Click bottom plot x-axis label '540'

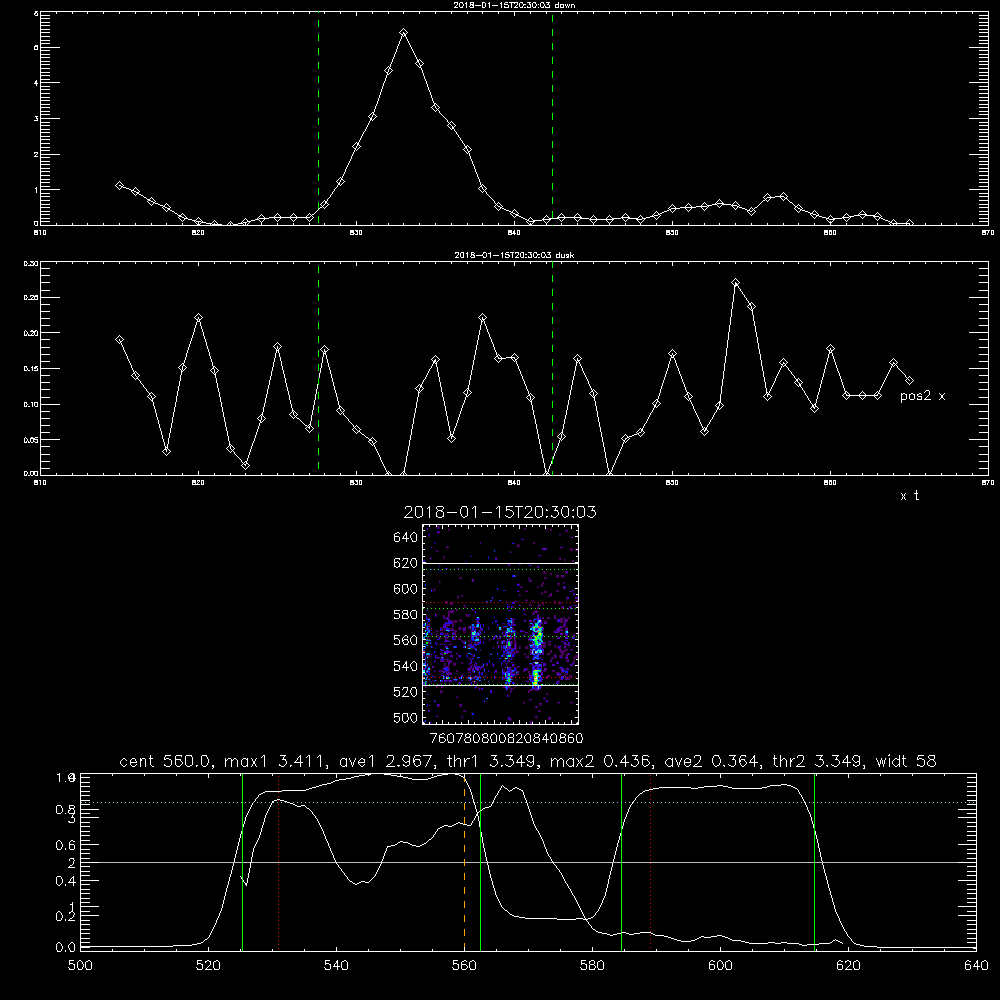tap(336, 966)
